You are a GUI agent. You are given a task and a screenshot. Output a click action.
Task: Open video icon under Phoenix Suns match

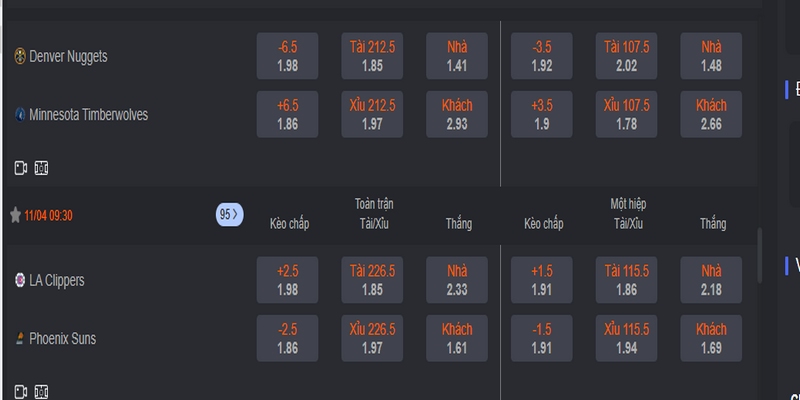point(20,392)
